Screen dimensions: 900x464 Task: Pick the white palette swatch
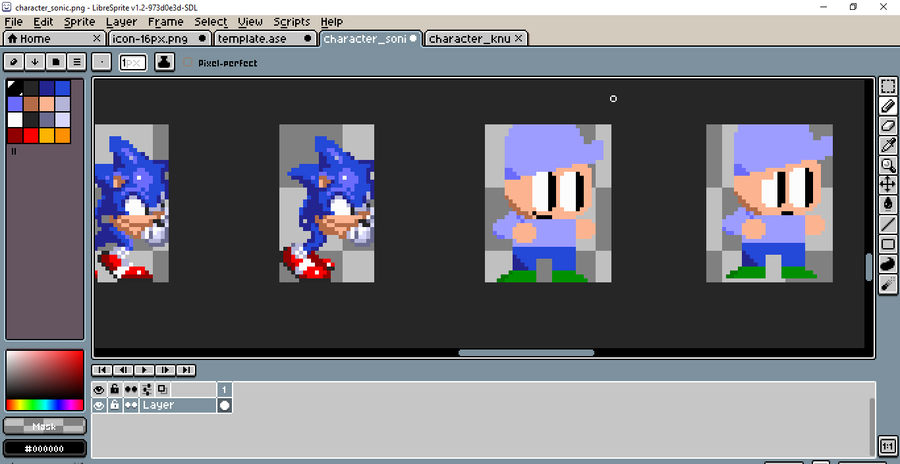tap(15, 120)
